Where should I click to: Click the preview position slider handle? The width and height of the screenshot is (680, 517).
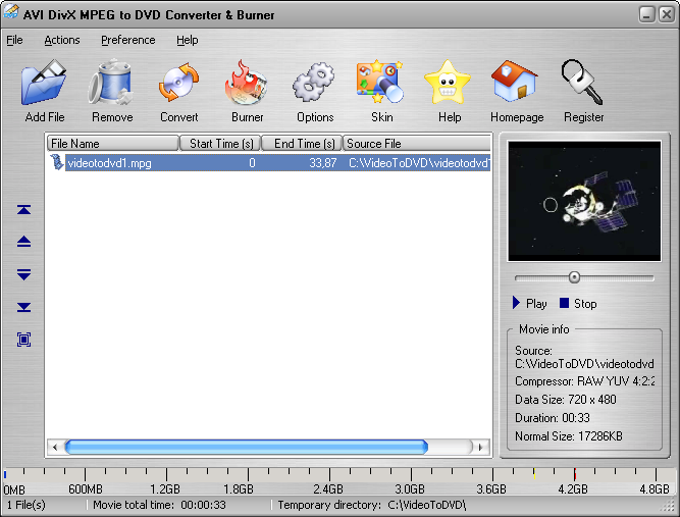tap(574, 277)
